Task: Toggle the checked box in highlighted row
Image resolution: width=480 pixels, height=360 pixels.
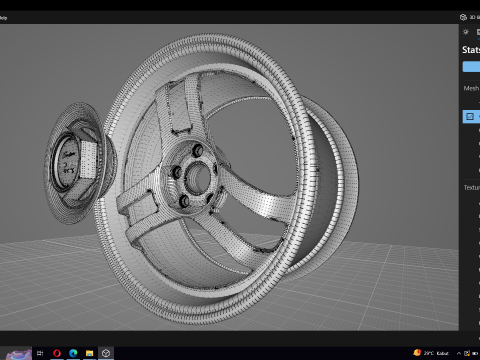Action: pyautogui.click(x=470, y=117)
